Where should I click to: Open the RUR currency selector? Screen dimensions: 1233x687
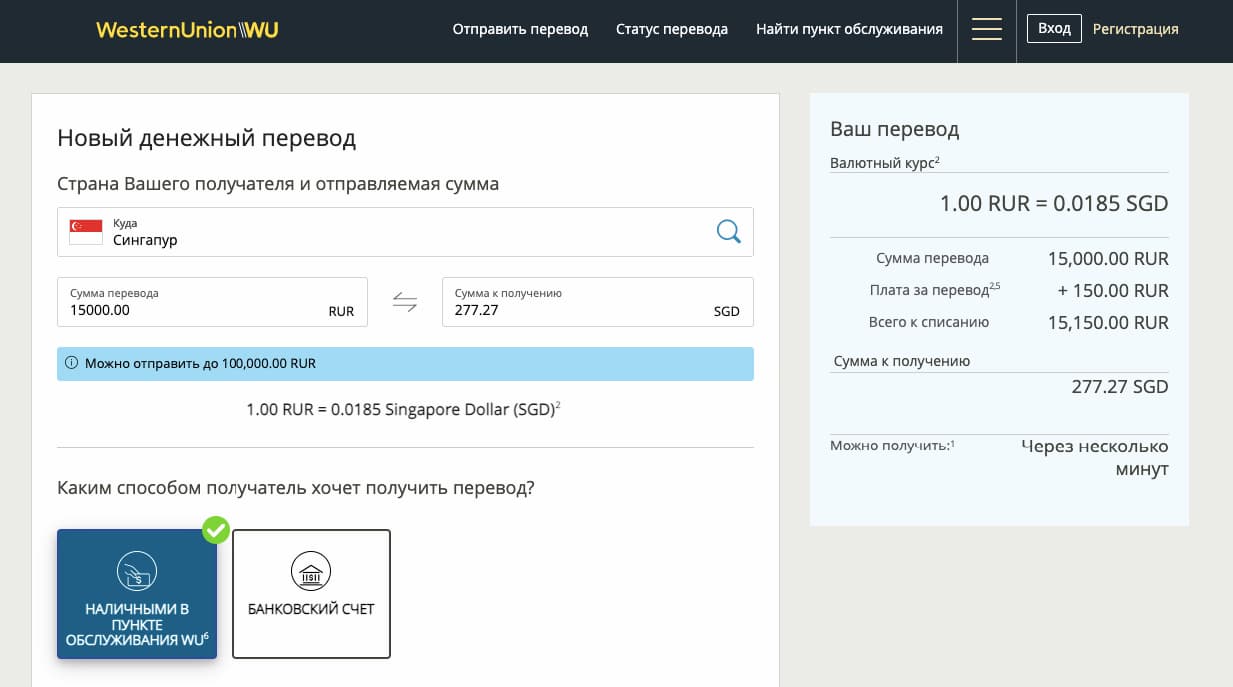pos(341,311)
